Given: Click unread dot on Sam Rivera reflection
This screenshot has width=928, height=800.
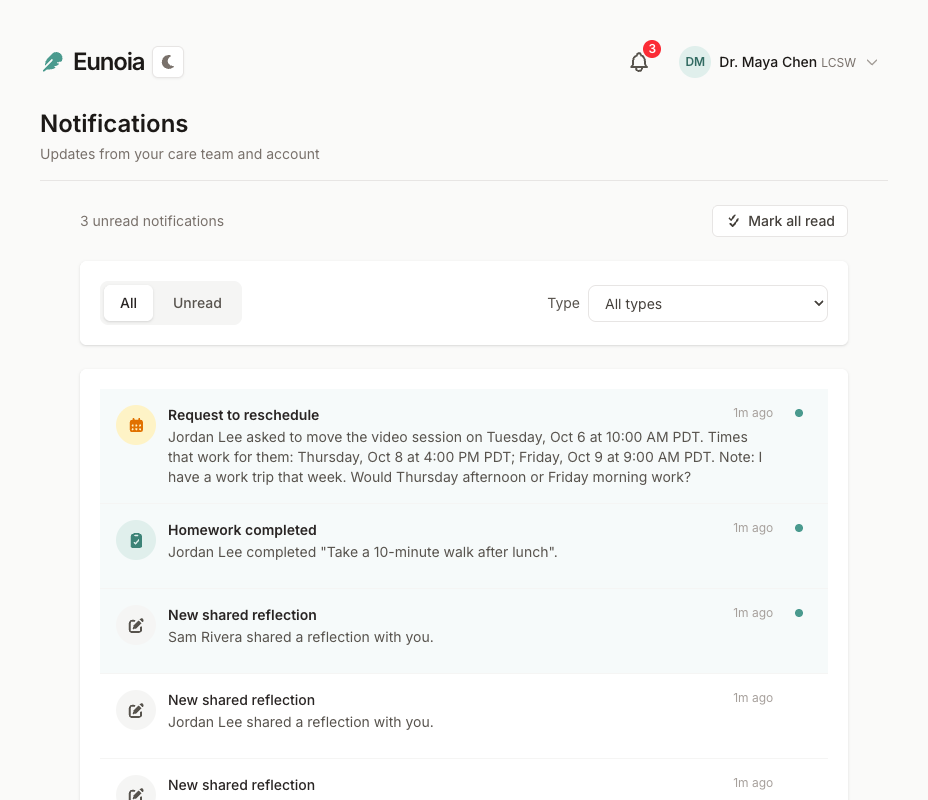Looking at the screenshot, I should point(799,613).
